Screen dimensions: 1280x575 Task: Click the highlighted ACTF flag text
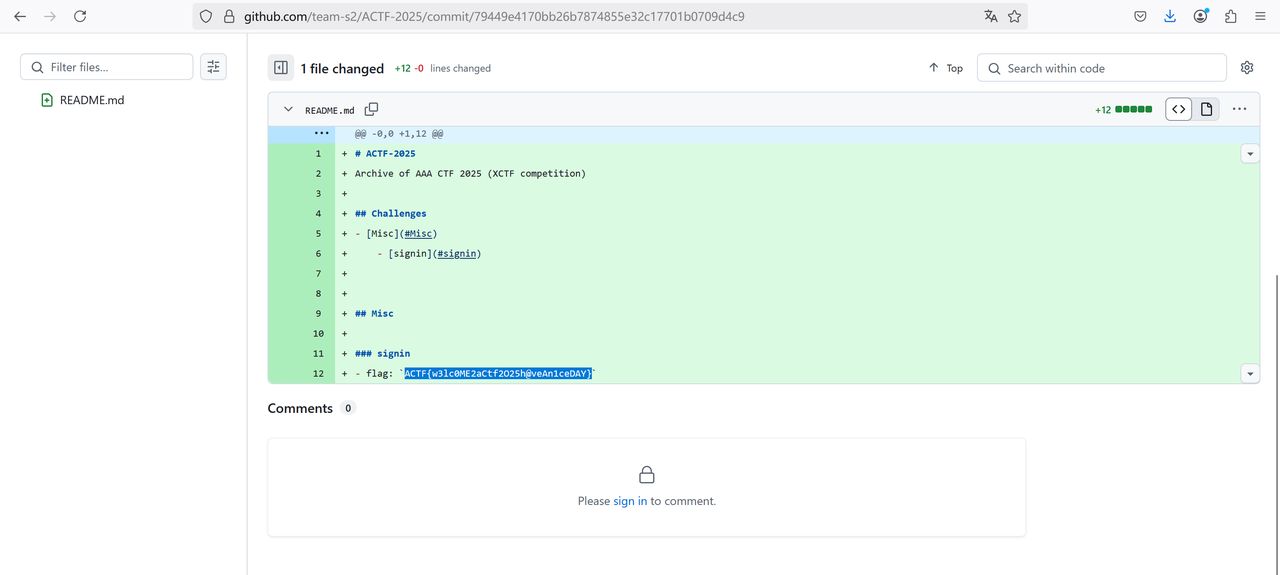click(498, 373)
